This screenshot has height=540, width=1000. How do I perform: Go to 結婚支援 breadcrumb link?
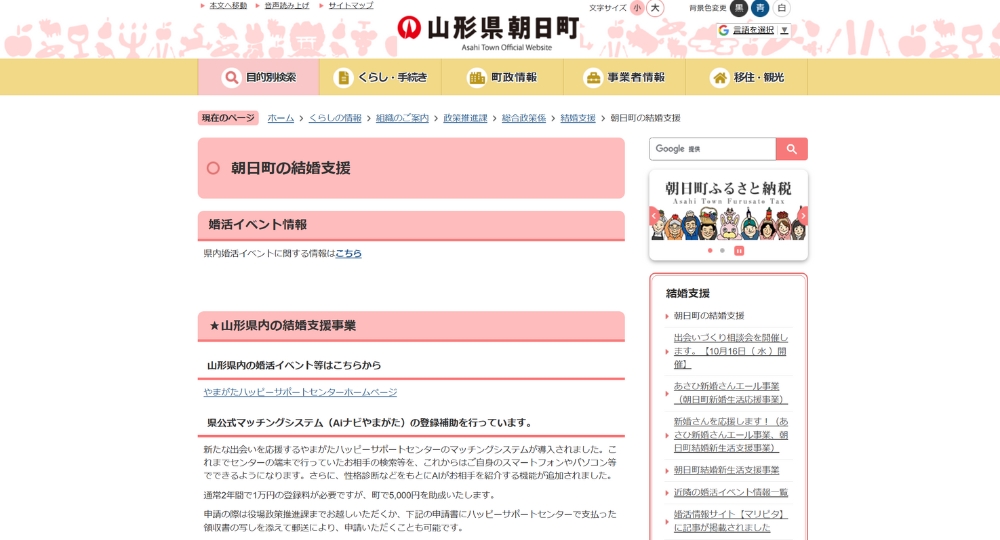point(578,118)
